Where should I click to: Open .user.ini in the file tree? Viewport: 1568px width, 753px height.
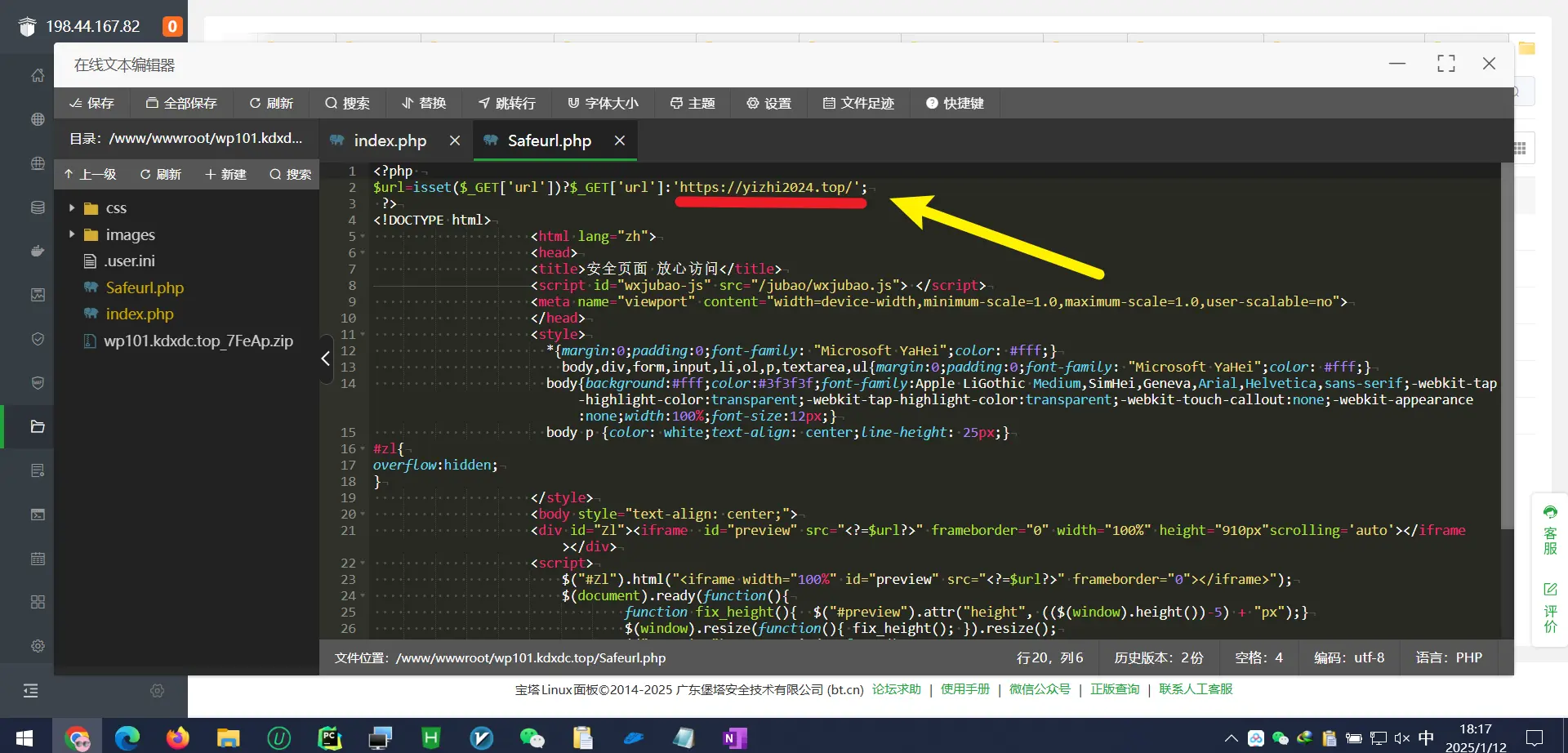[x=130, y=261]
